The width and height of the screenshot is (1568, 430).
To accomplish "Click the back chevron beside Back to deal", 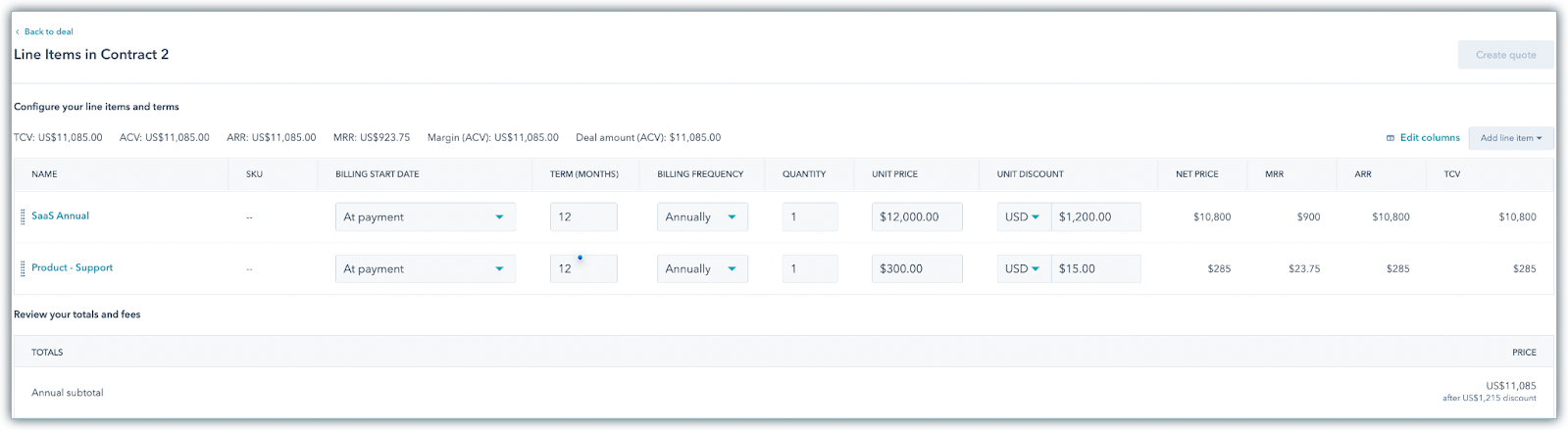I will point(17,31).
